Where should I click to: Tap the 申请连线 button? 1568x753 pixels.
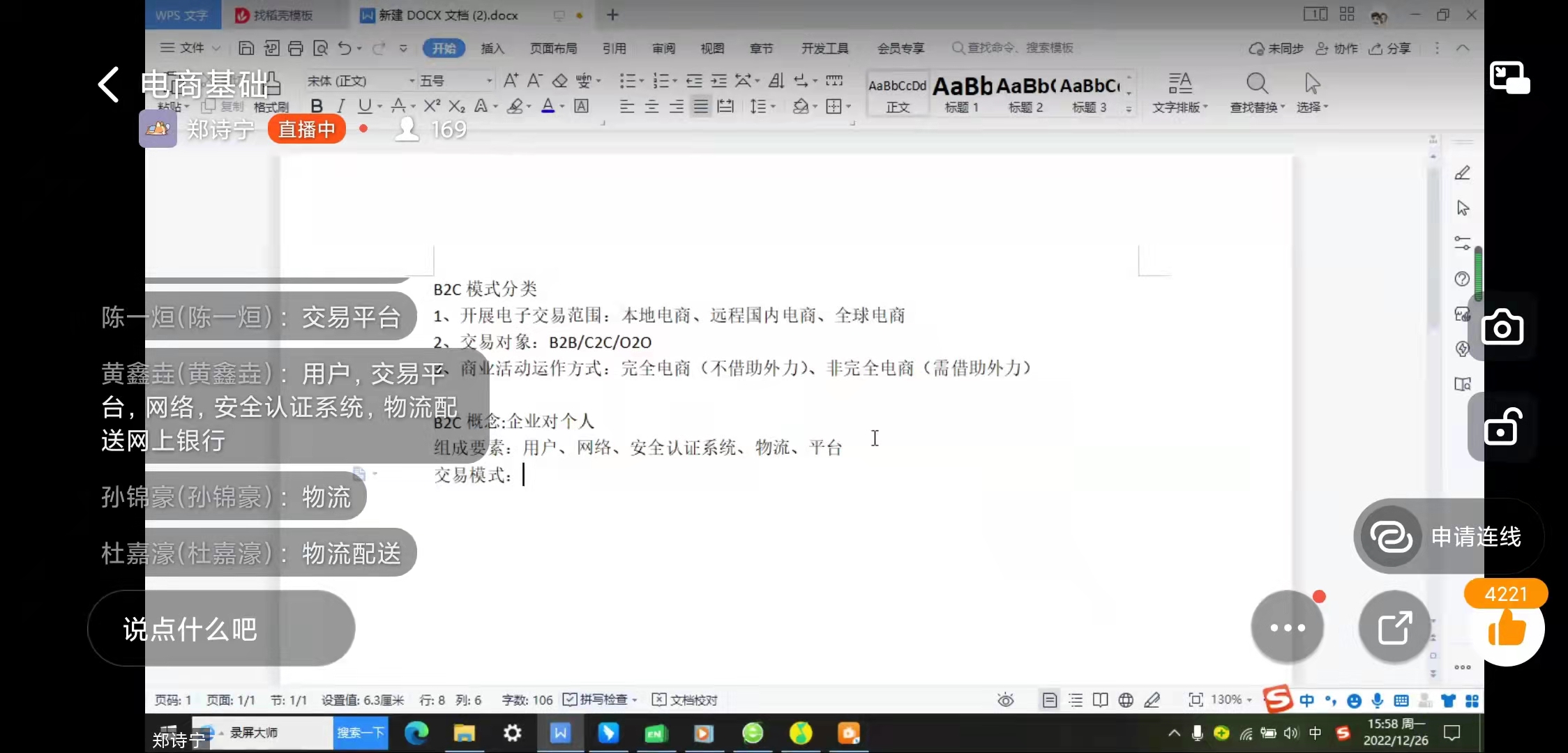pyautogui.click(x=1448, y=537)
